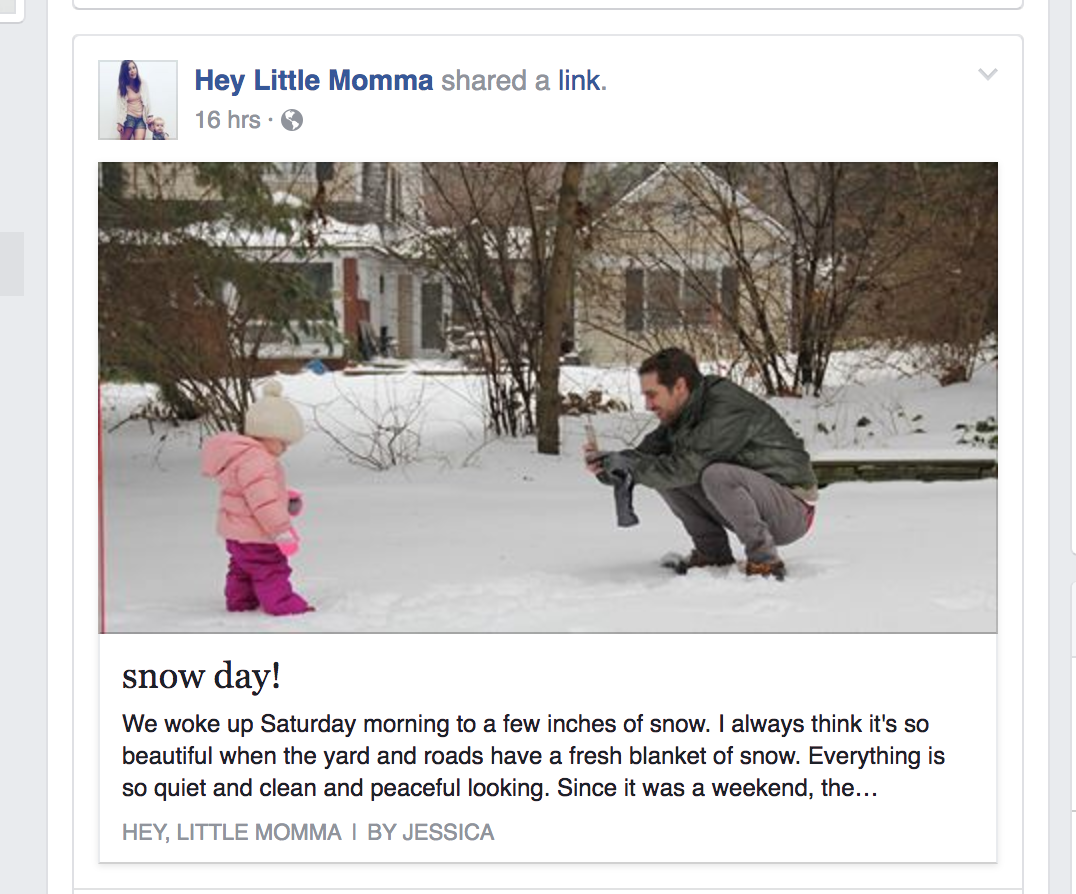1076x894 pixels.
Task: Click the toddler's white knit hat
Action: pos(273,411)
